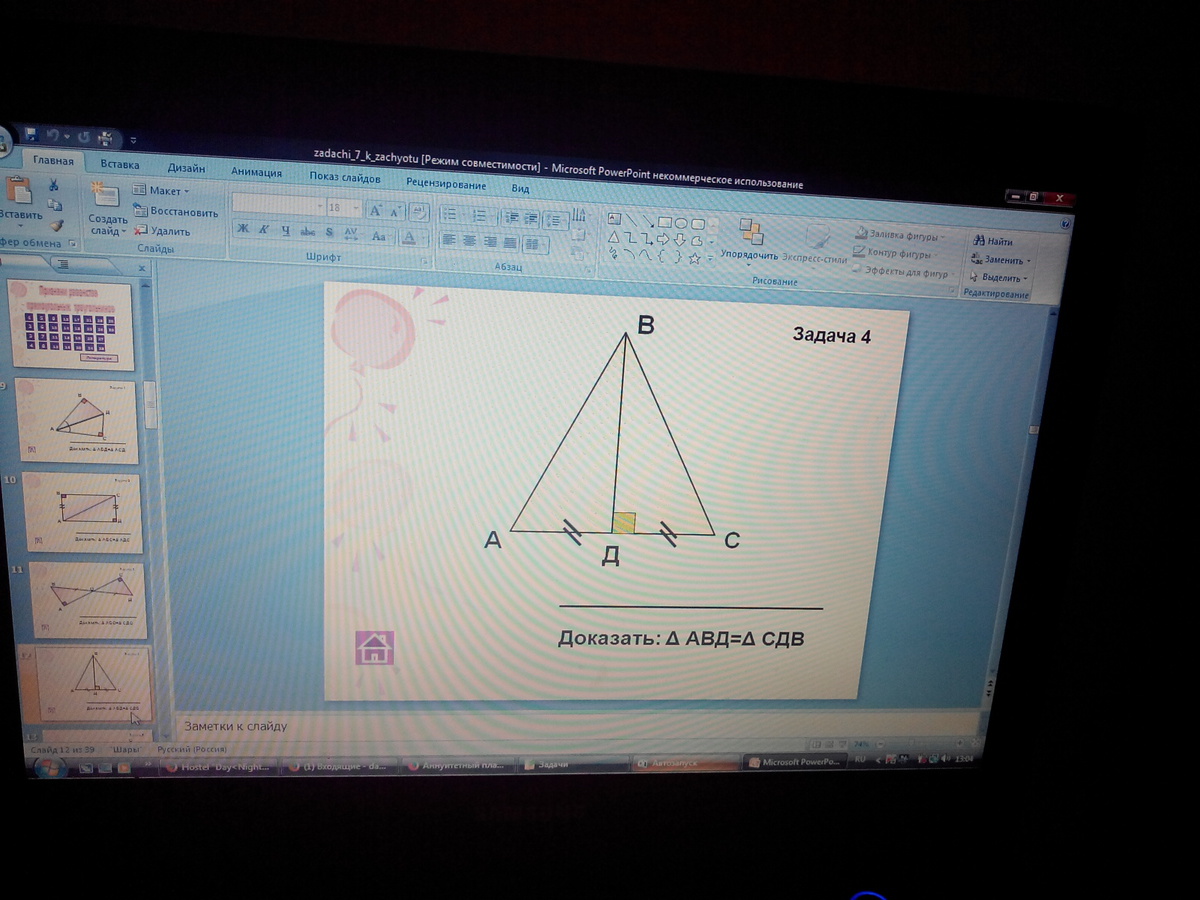Click the Home icon on the slide
The width and height of the screenshot is (1200, 900).
pyautogui.click(x=375, y=648)
